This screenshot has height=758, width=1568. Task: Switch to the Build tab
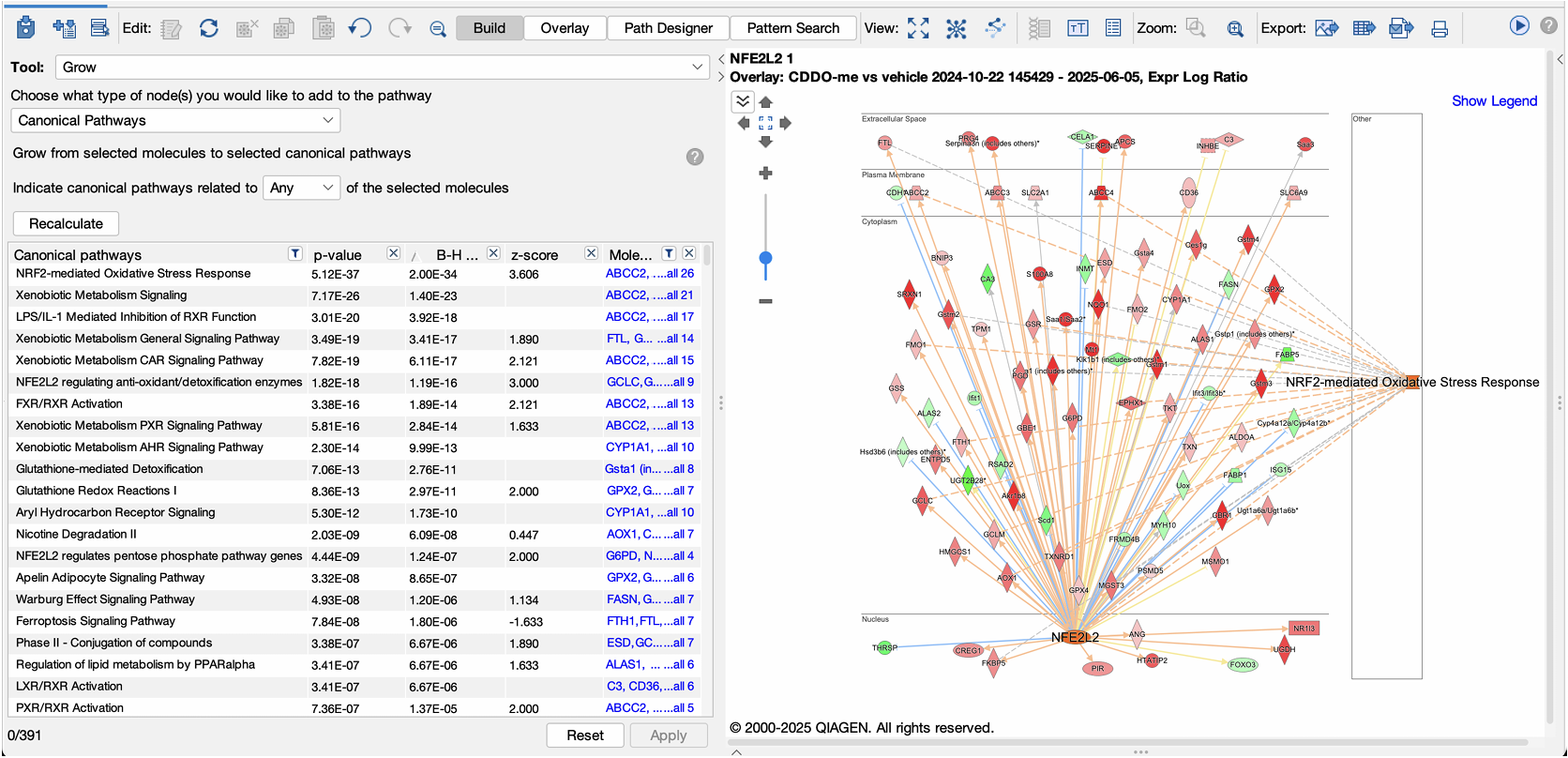coord(490,28)
